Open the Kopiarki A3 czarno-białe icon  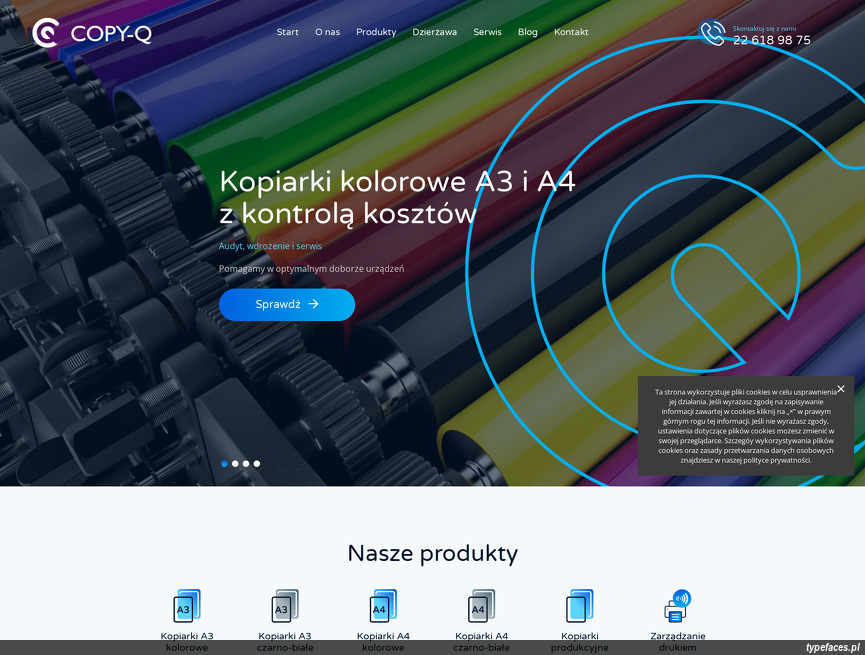[285, 606]
